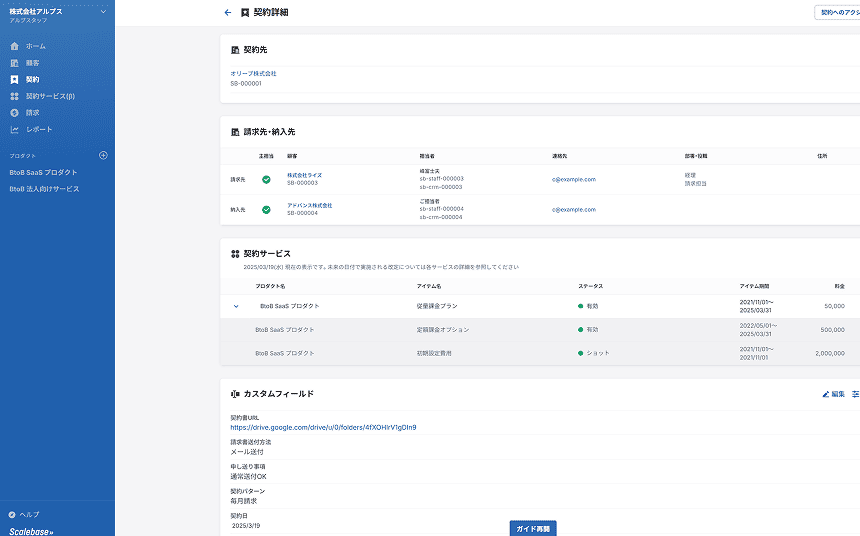Viewport: 860px width, 536px height.
Task: Open the 顧客 customers icon in sidebar
Action: click(15, 63)
